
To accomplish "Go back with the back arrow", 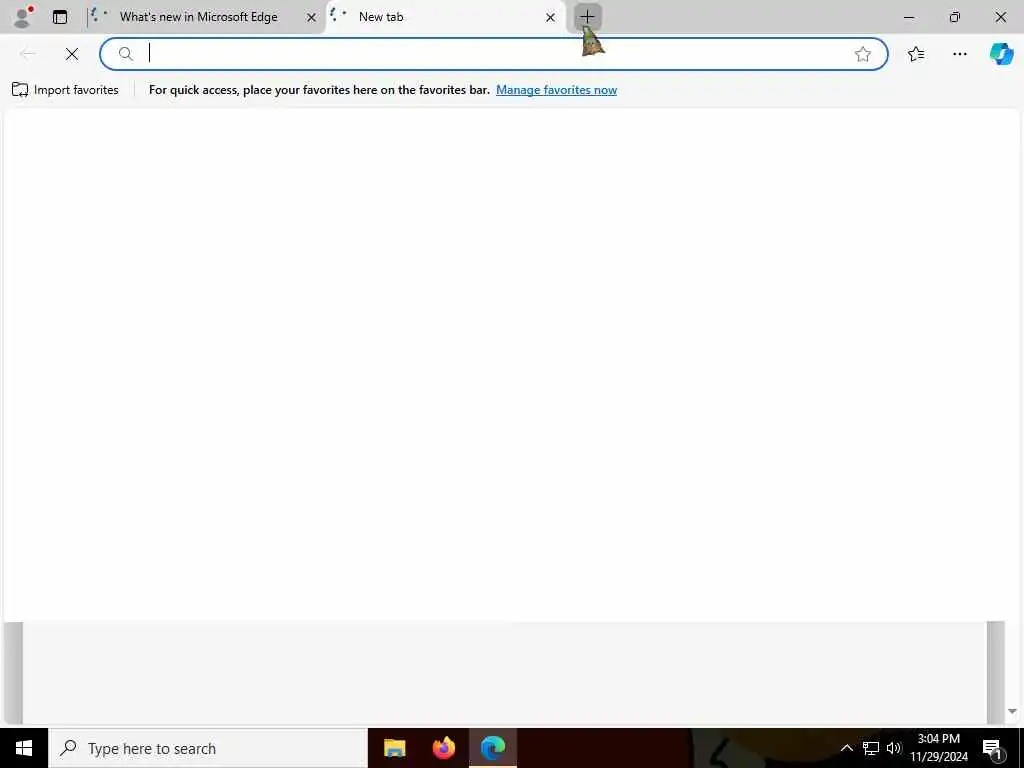I will (x=28, y=54).
